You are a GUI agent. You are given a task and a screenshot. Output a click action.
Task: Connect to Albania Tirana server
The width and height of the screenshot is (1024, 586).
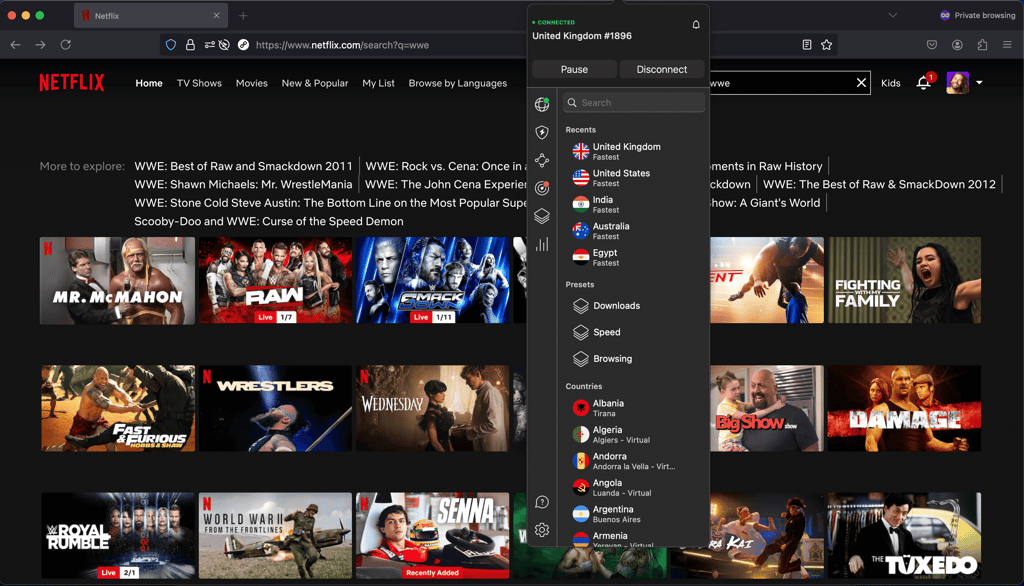click(635, 408)
